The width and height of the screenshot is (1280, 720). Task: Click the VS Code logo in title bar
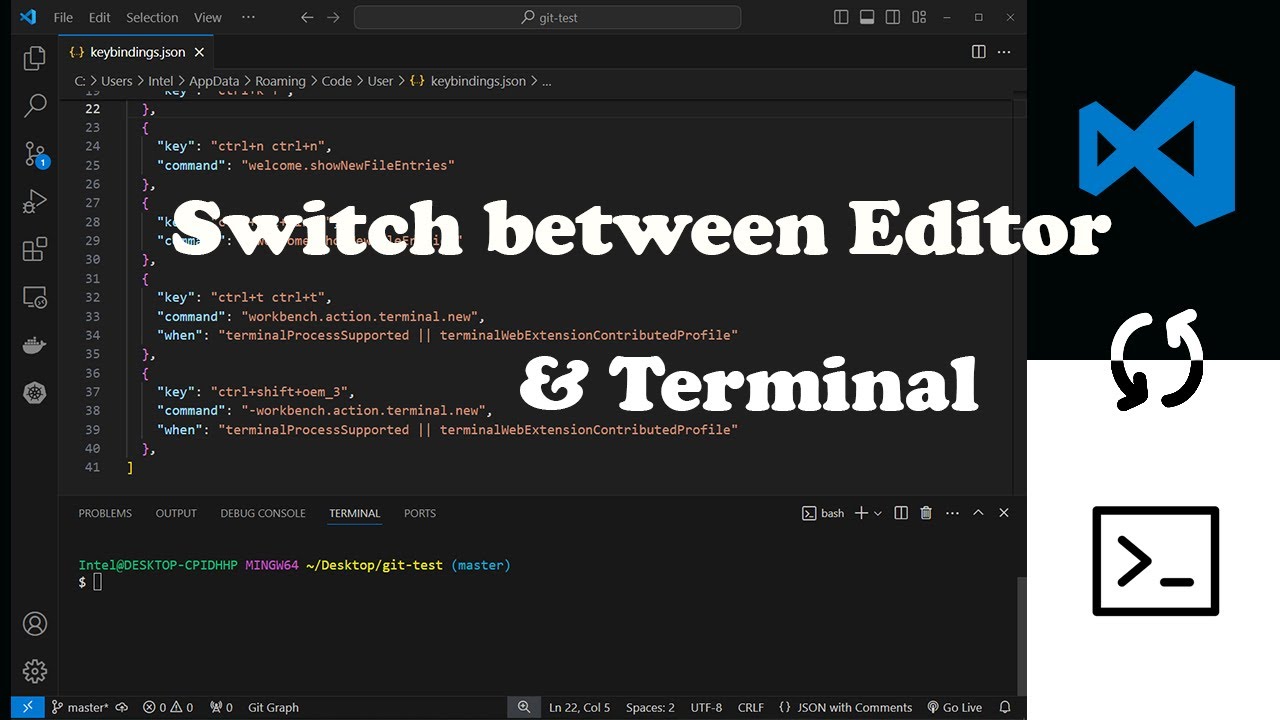tap(28, 17)
